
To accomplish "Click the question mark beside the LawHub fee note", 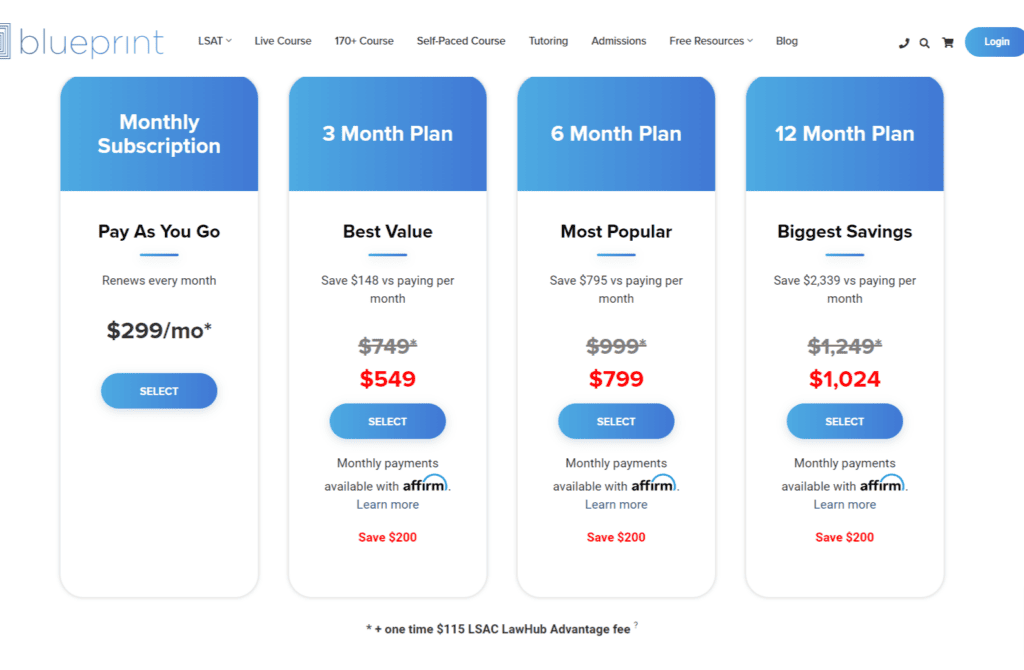I will (x=636, y=623).
